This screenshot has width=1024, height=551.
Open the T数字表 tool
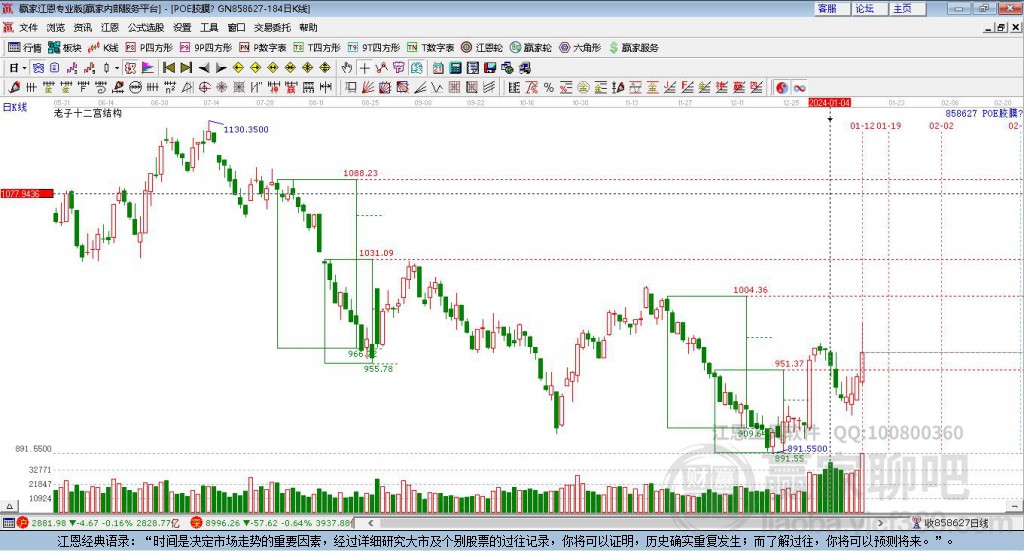430,48
